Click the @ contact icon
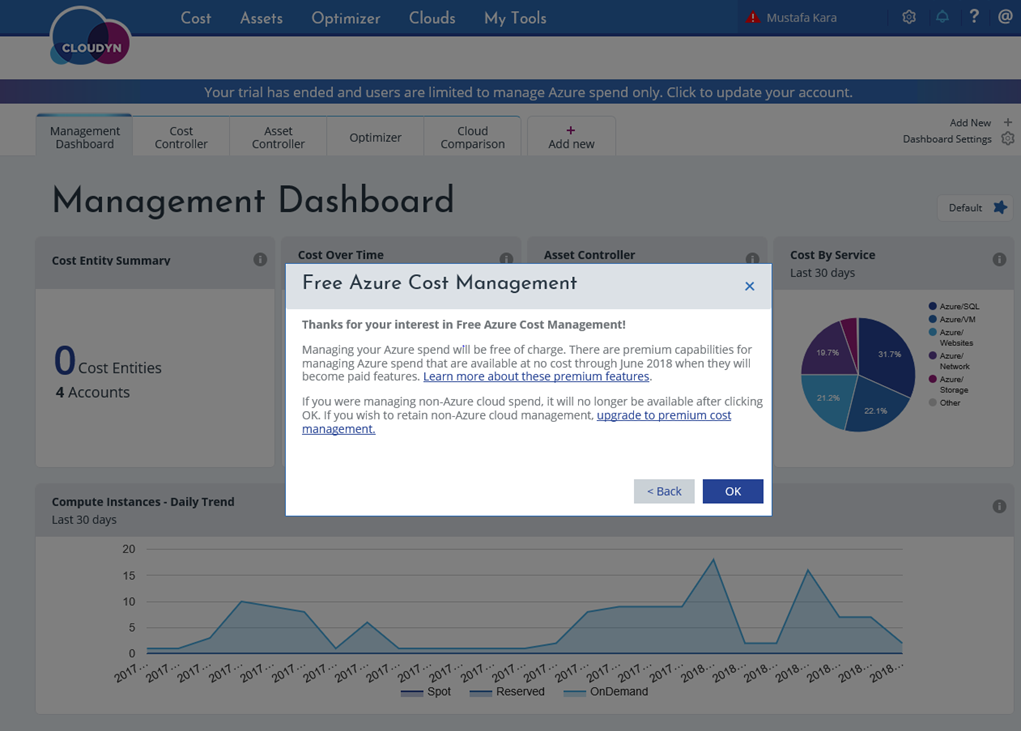Viewport: 1021px width, 731px height. click(1005, 17)
